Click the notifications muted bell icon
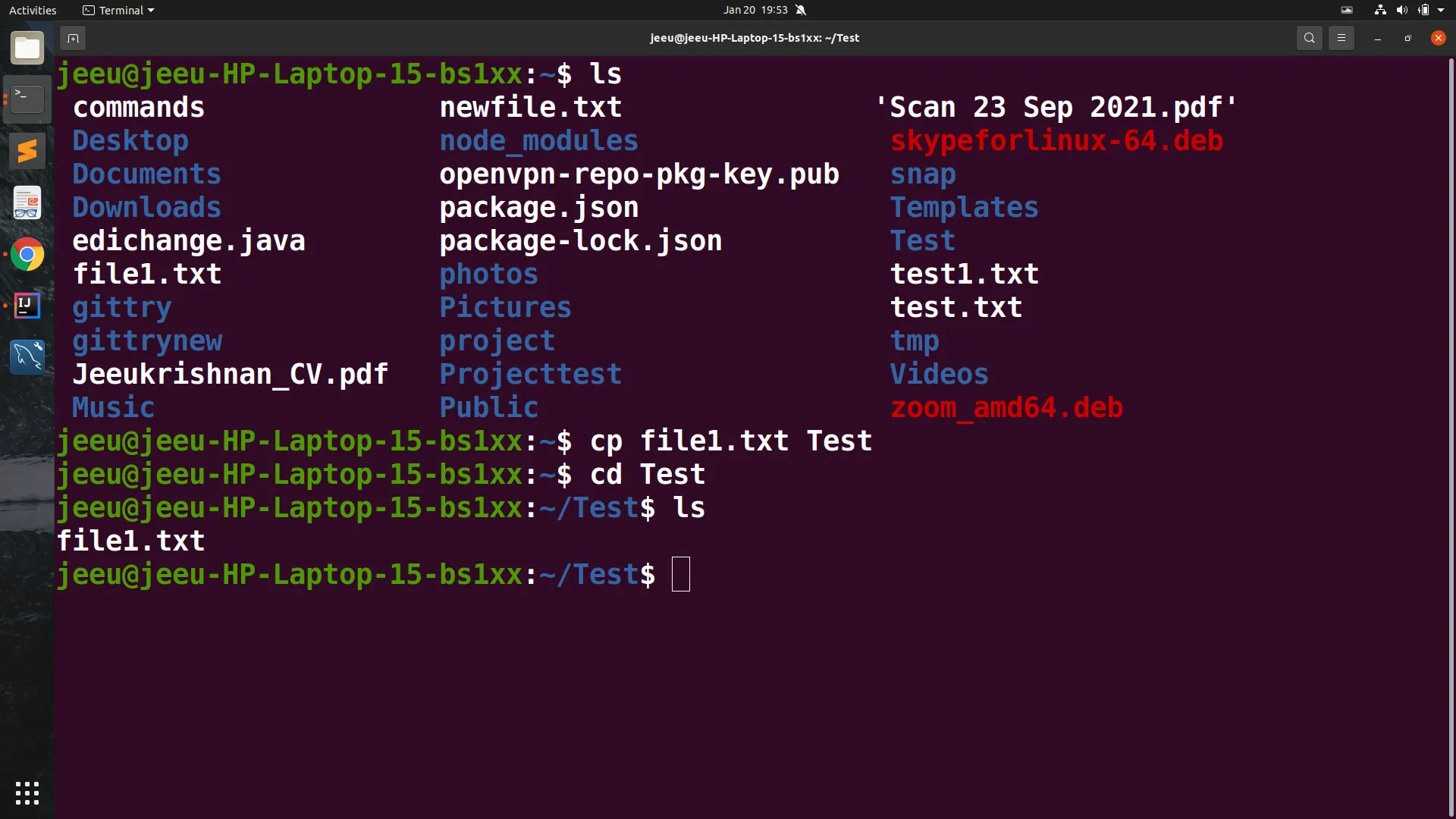Image resolution: width=1456 pixels, height=819 pixels. coord(801,10)
